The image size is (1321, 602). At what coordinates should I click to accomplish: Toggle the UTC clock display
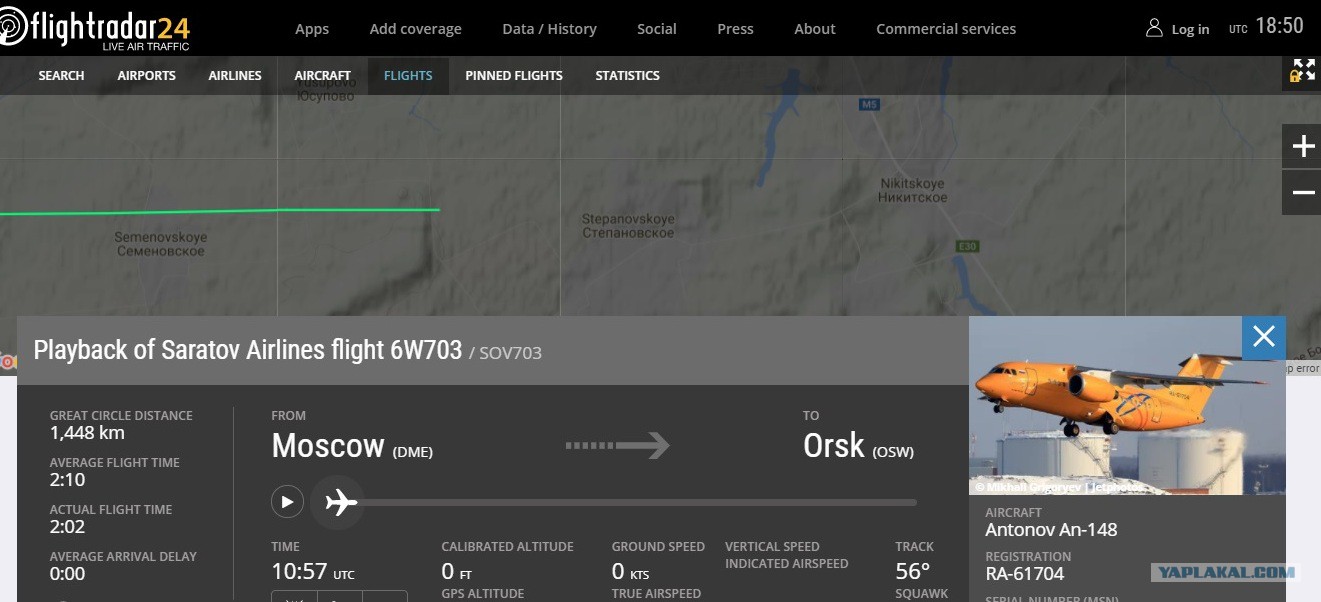tap(1267, 27)
